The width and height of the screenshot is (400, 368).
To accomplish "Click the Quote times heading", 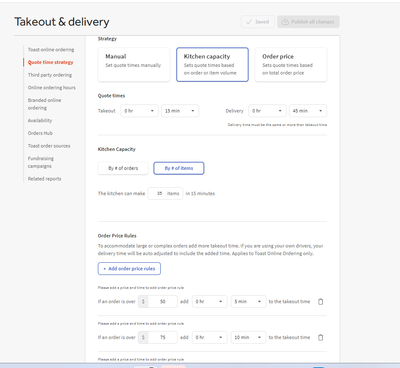I will click(111, 96).
